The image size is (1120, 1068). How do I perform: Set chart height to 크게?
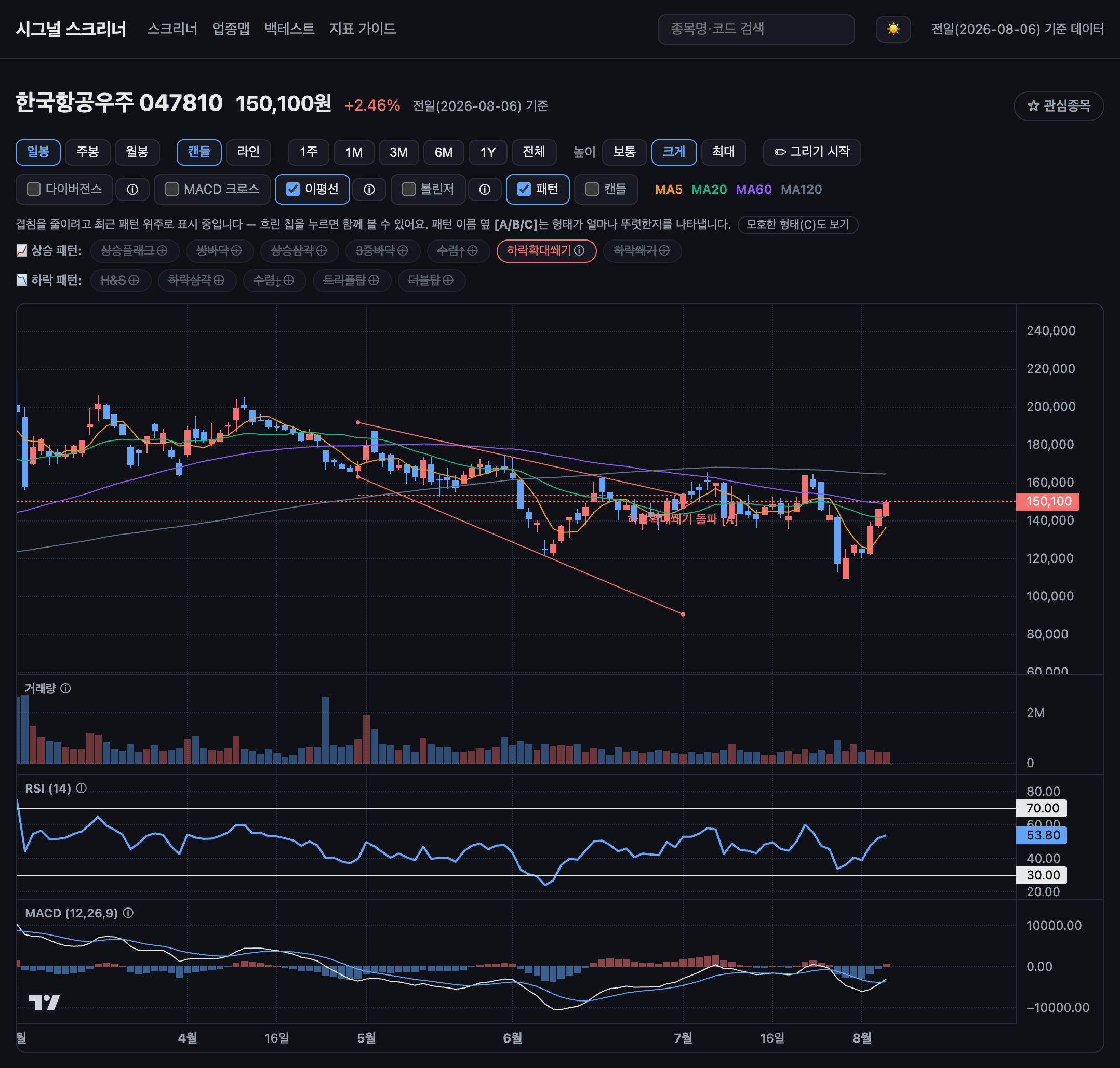674,152
